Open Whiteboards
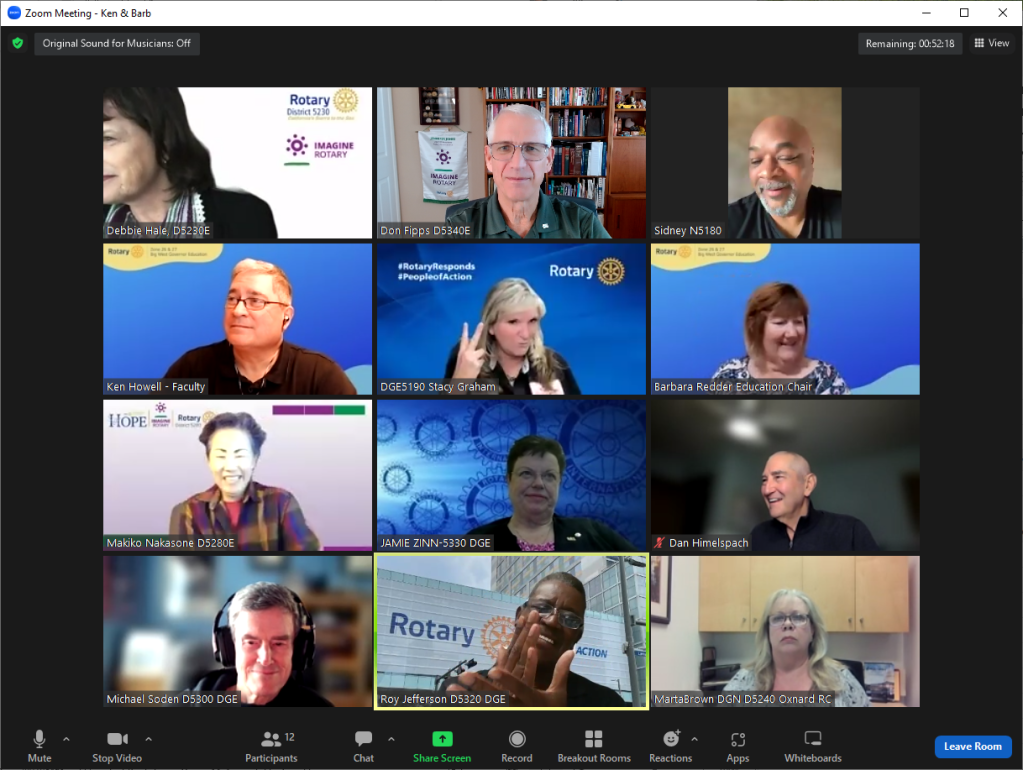 coord(812,745)
